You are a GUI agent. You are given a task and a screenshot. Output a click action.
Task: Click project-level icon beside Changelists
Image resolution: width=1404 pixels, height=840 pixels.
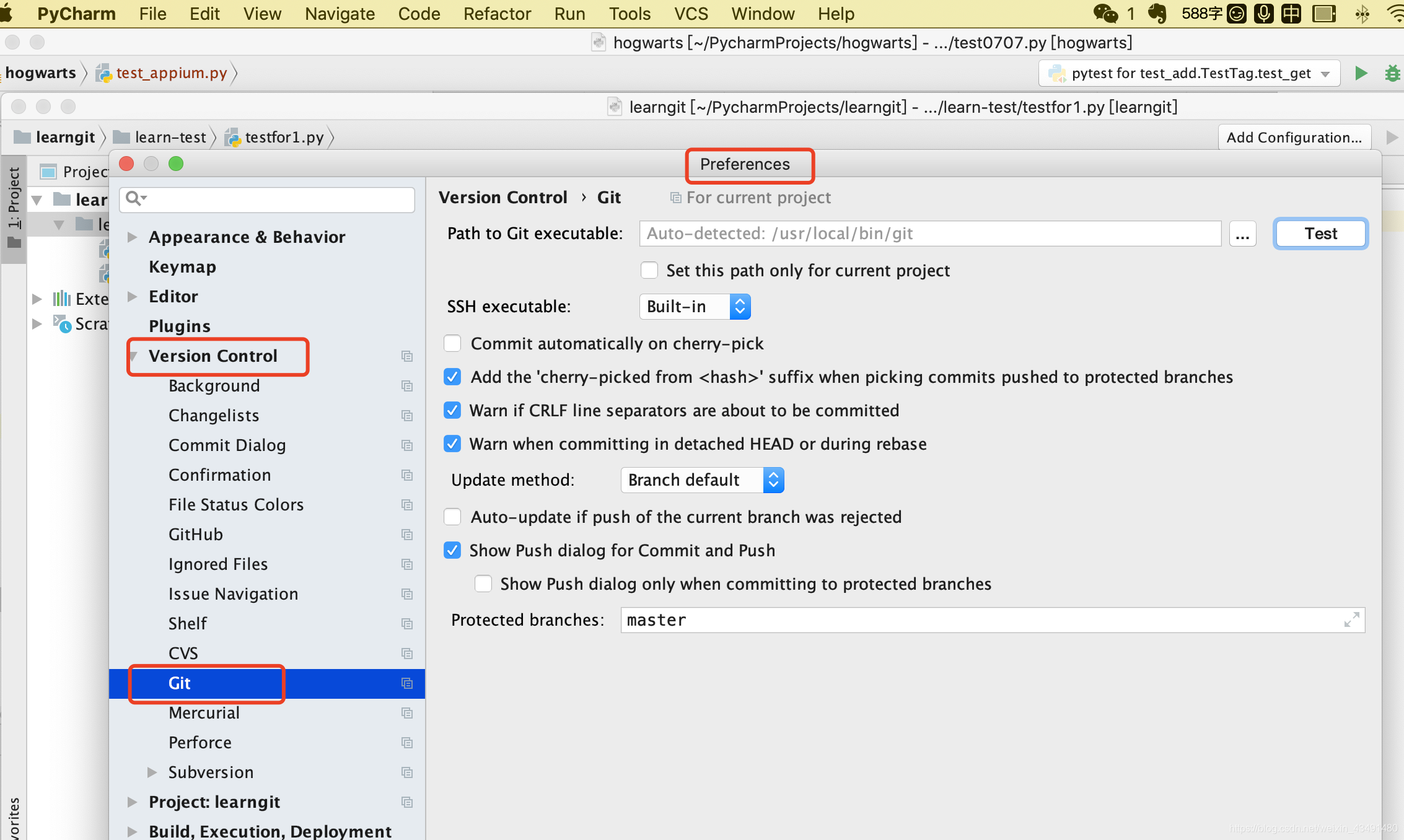(407, 416)
